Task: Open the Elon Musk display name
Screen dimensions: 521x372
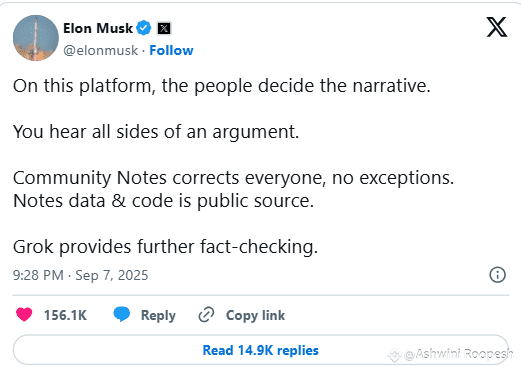Action: tap(98, 28)
